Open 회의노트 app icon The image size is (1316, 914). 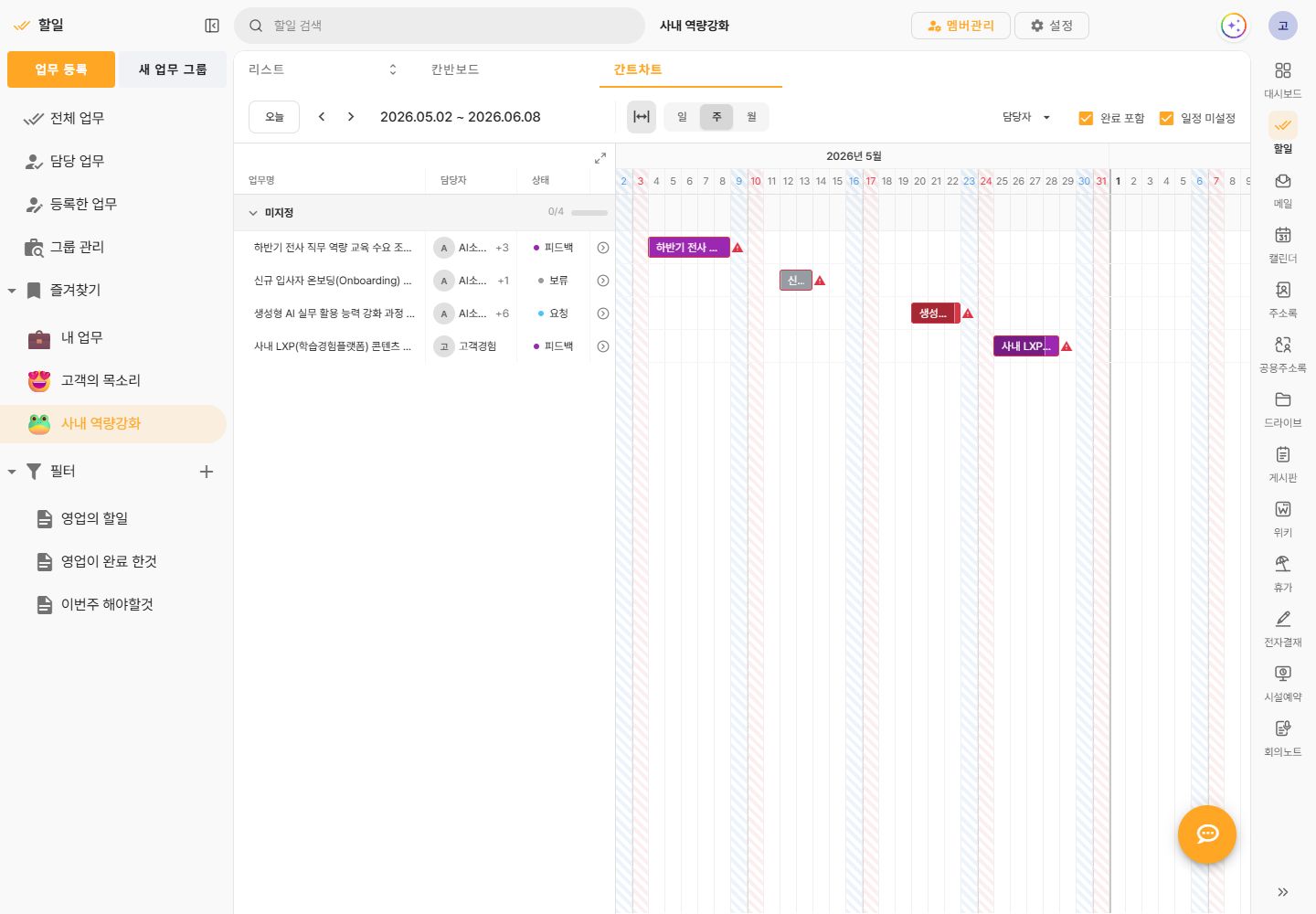[x=1283, y=739]
